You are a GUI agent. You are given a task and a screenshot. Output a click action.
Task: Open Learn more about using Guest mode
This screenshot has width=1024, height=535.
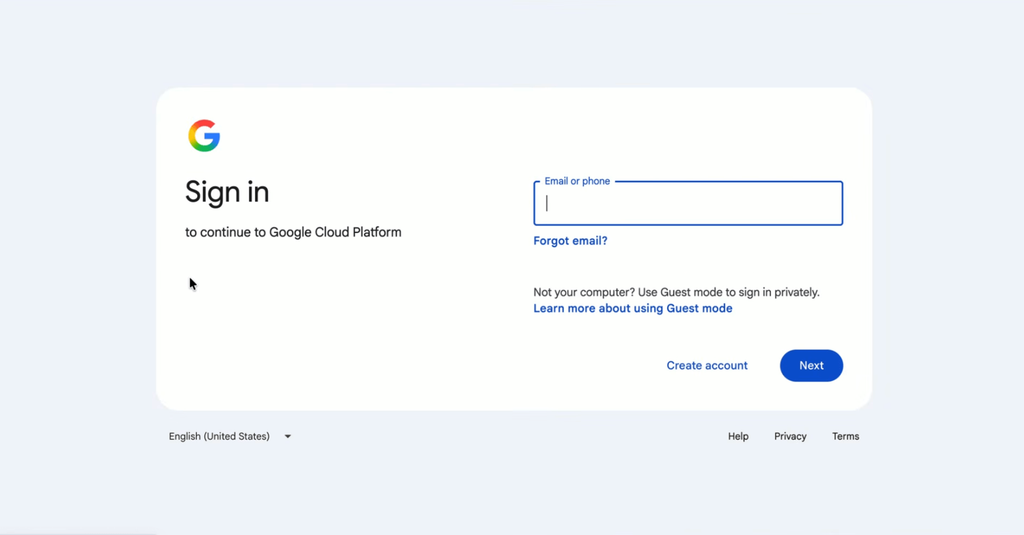(633, 308)
